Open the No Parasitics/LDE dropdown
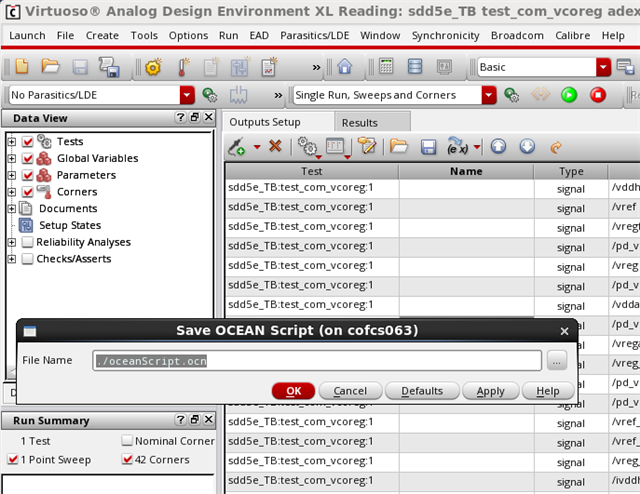This screenshot has width=640, height=494. 187,95
